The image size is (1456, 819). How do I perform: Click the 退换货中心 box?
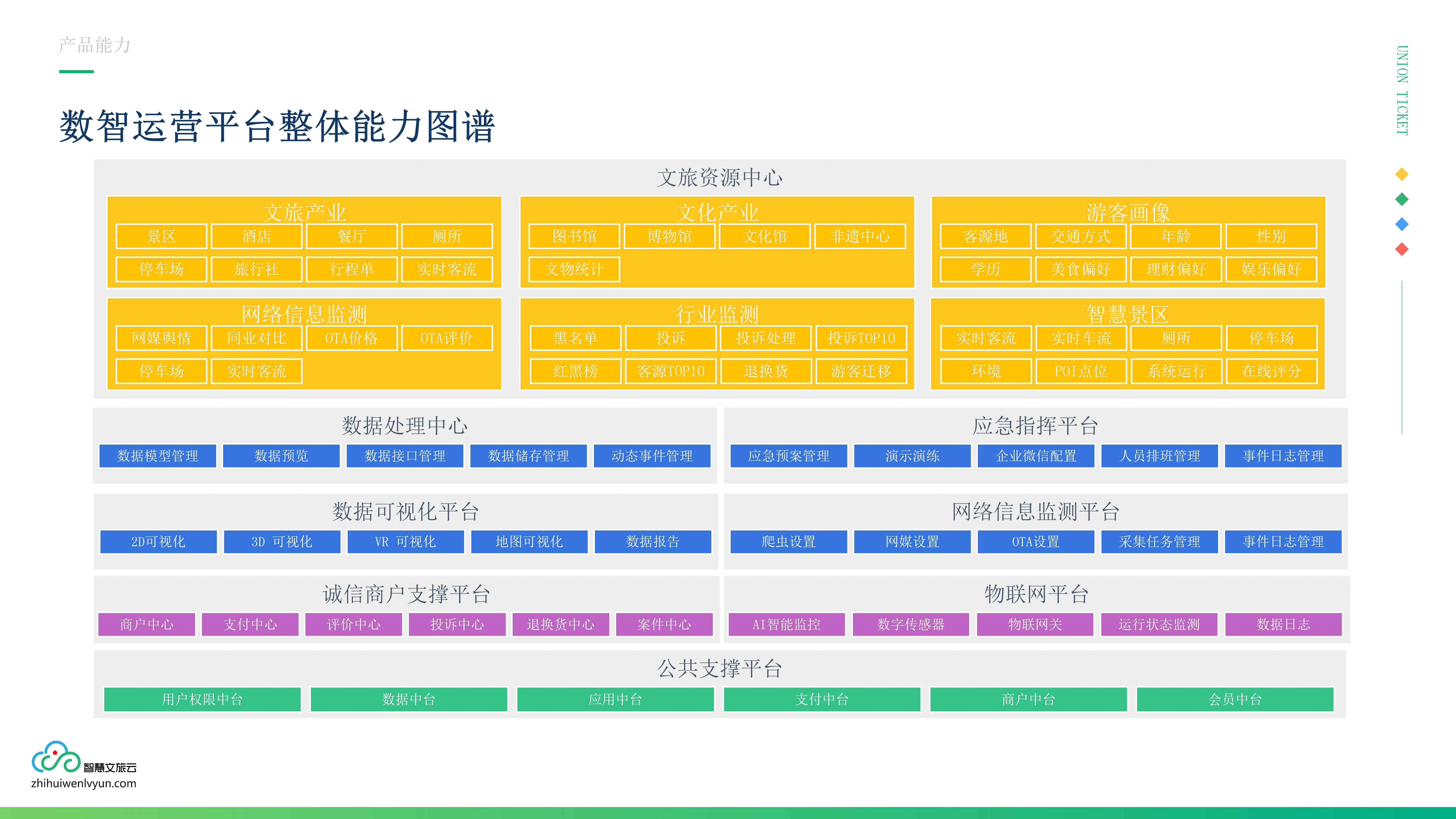click(561, 624)
